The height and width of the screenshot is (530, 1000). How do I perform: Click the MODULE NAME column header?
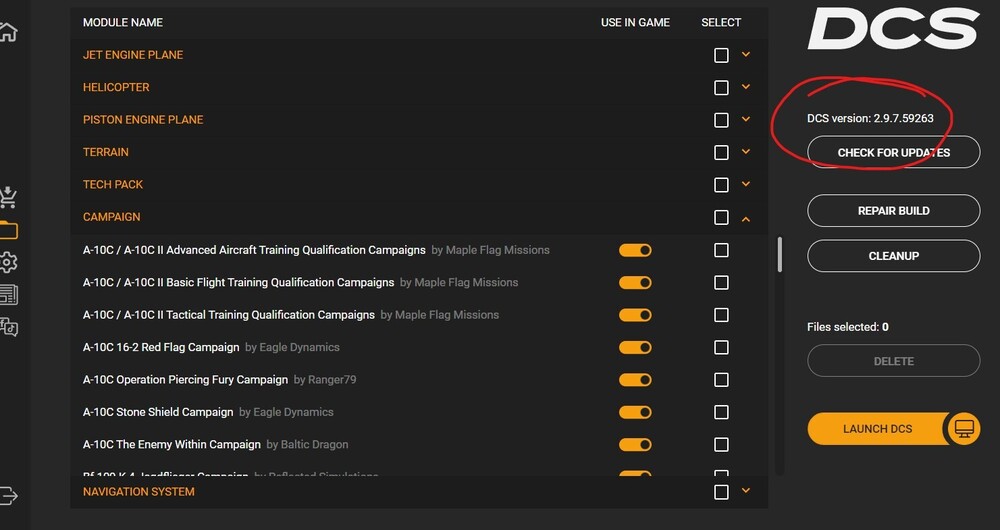[122, 22]
